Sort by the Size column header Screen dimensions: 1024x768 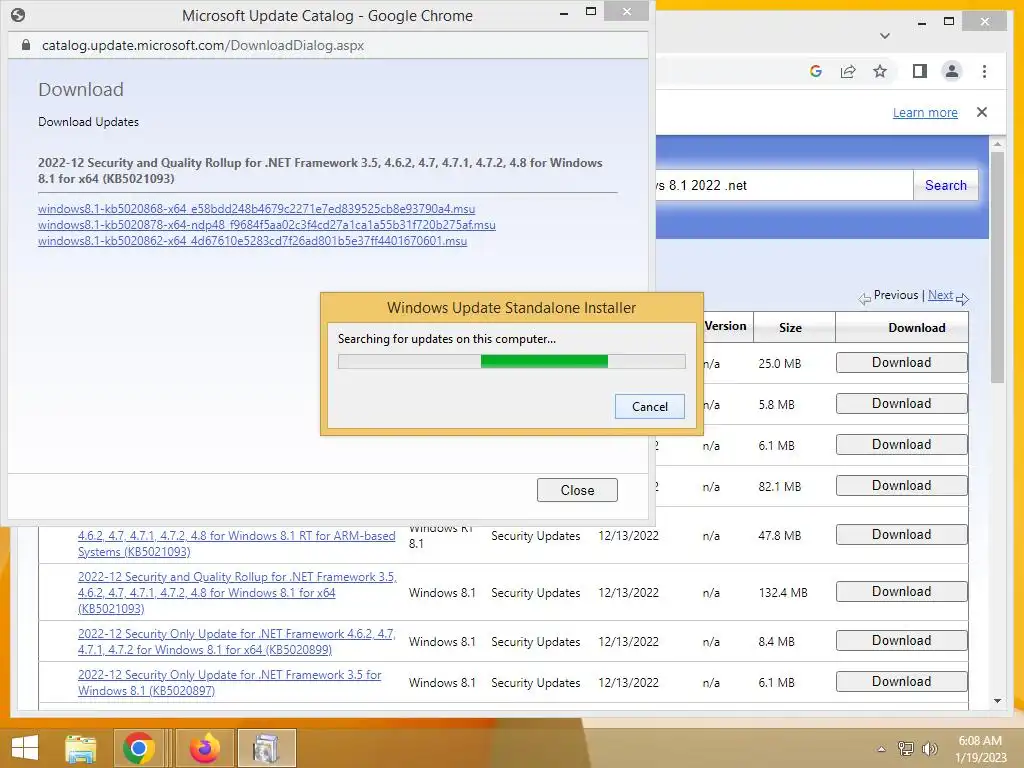tap(790, 328)
